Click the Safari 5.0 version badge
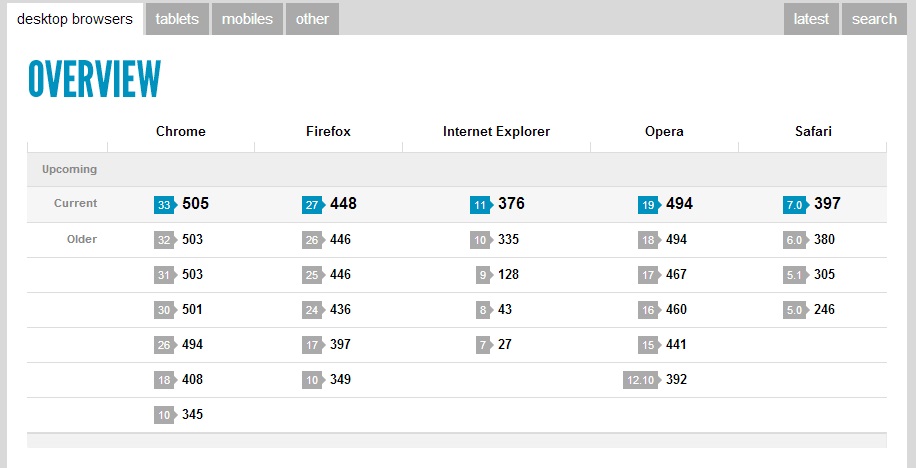The image size is (916, 468). (796, 310)
